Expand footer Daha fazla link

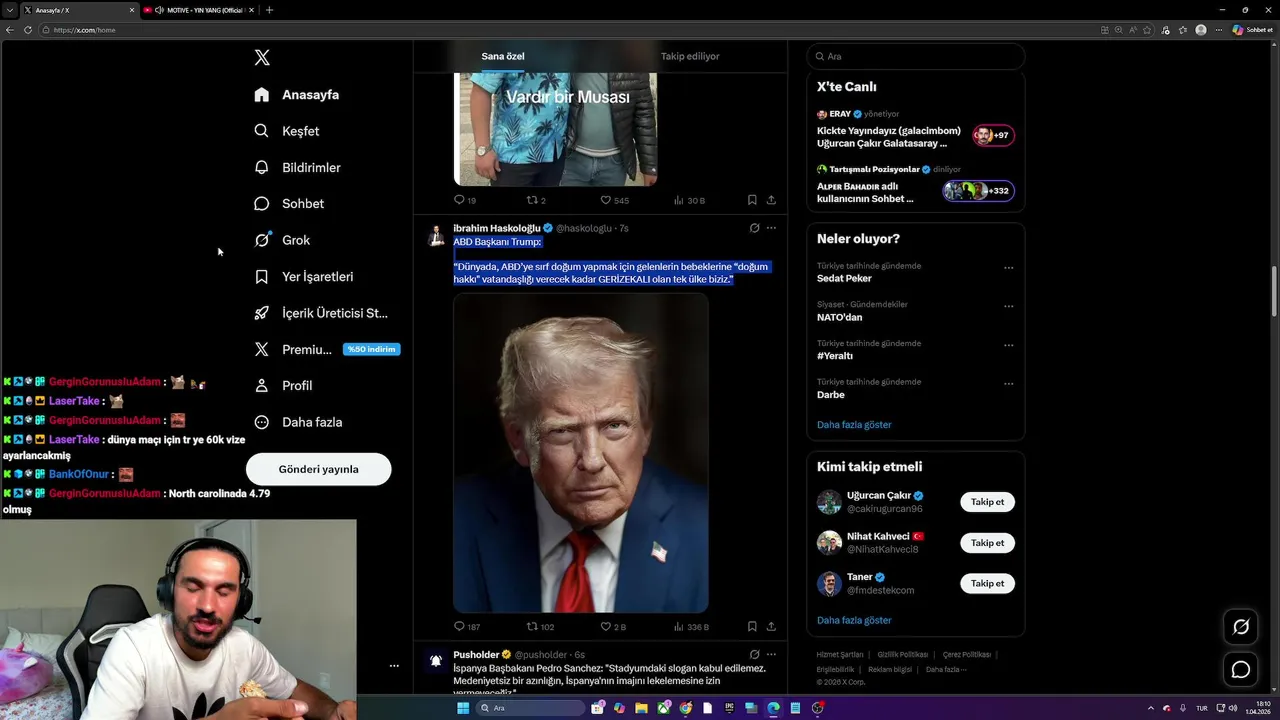[x=946, y=669]
